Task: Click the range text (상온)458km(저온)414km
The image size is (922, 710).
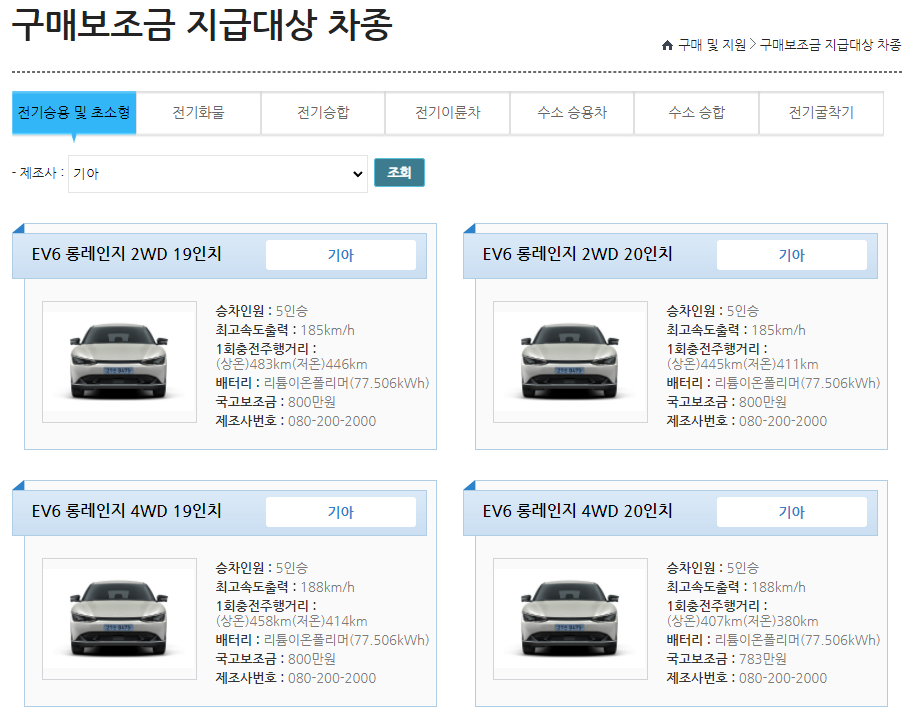Action: [292, 621]
